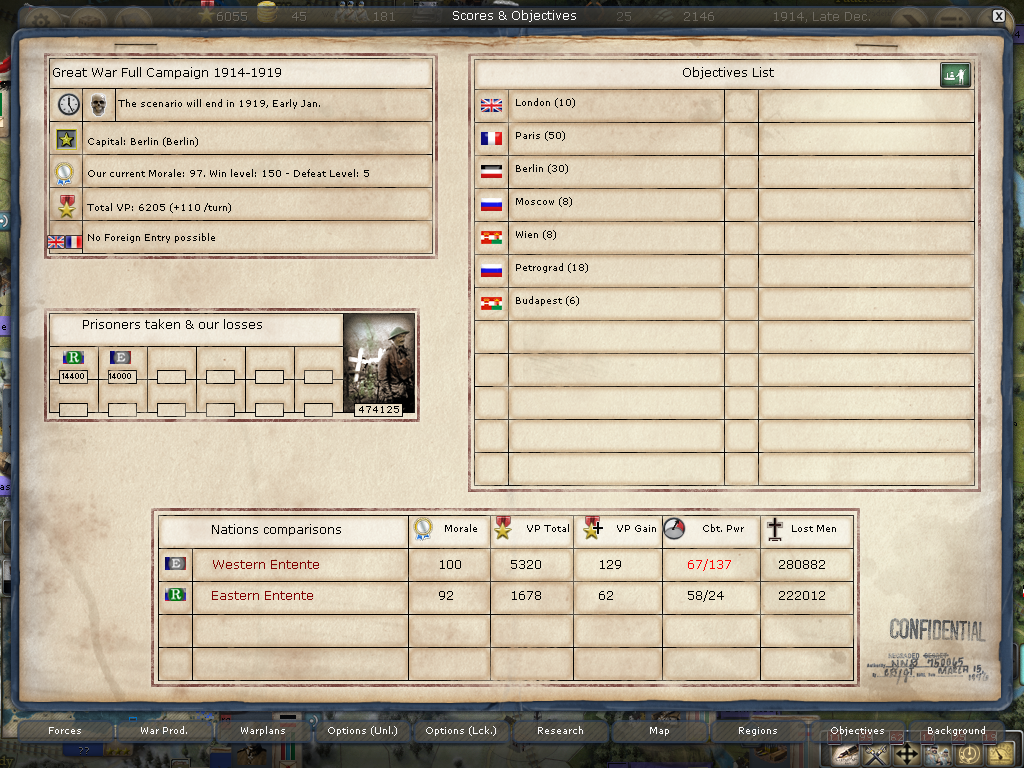
Task: Click the skull icon near scenario end text
Action: 98,105
